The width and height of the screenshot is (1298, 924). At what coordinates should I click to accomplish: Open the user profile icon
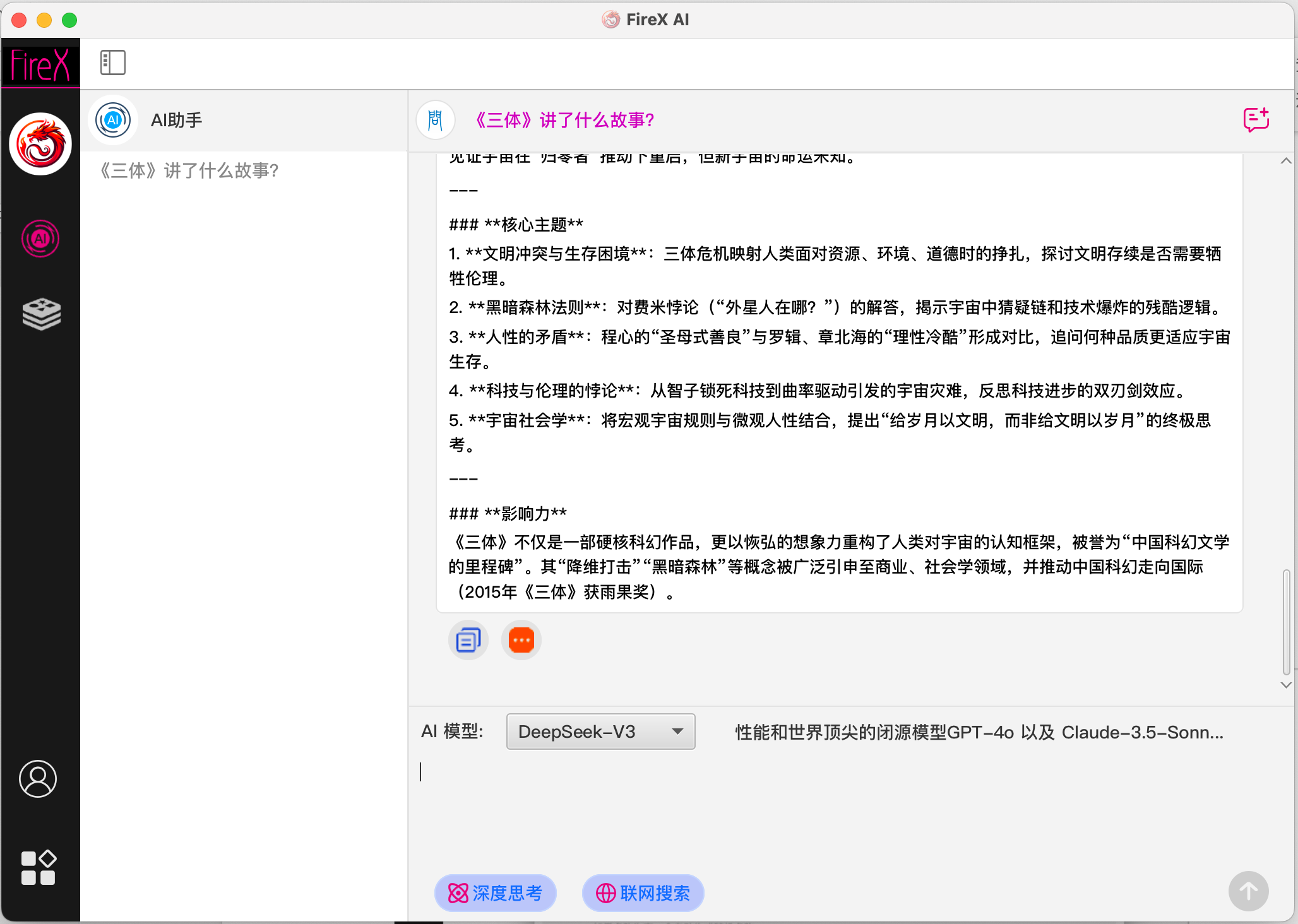(38, 780)
